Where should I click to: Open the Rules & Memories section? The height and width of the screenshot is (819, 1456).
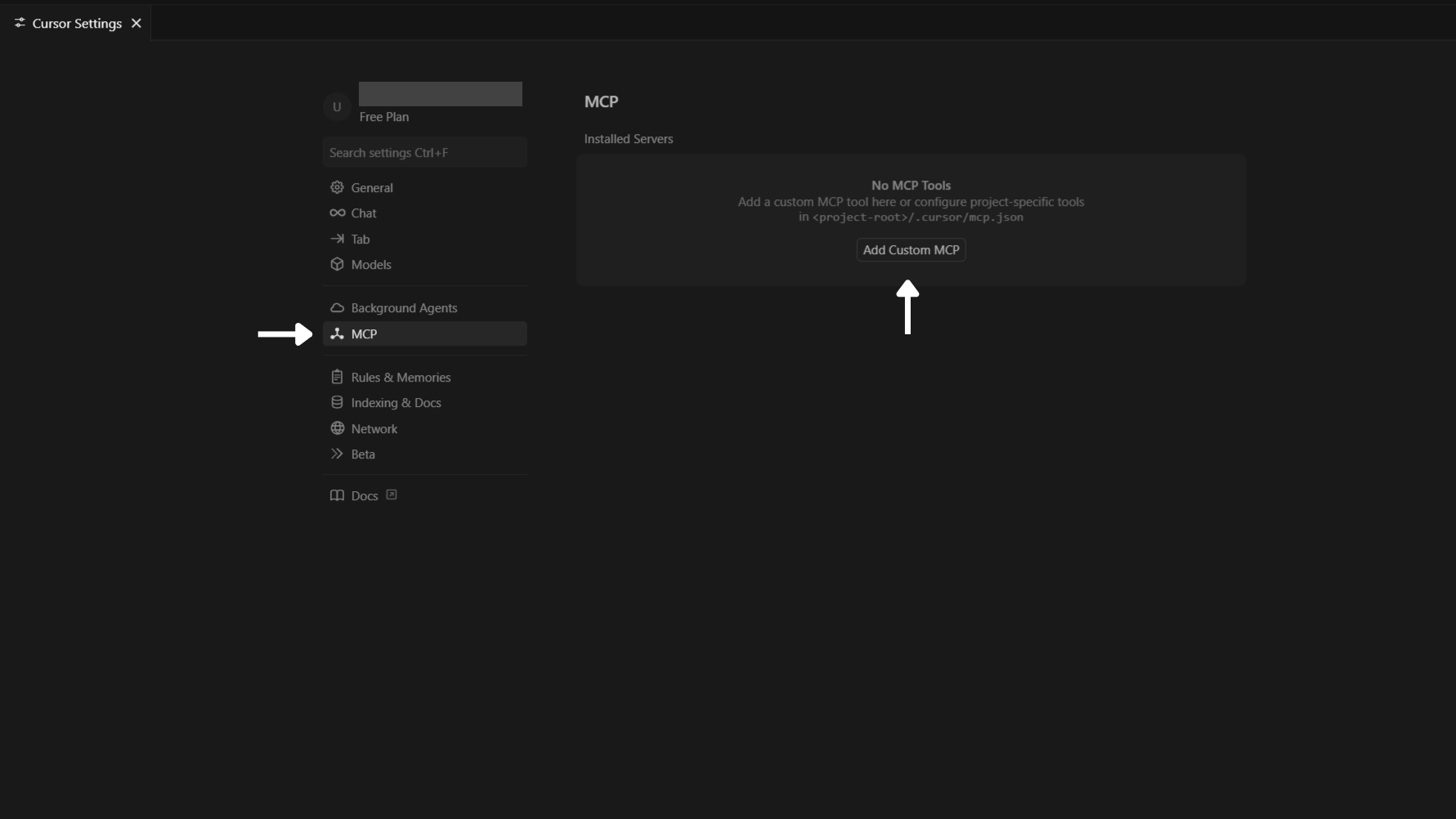point(400,377)
